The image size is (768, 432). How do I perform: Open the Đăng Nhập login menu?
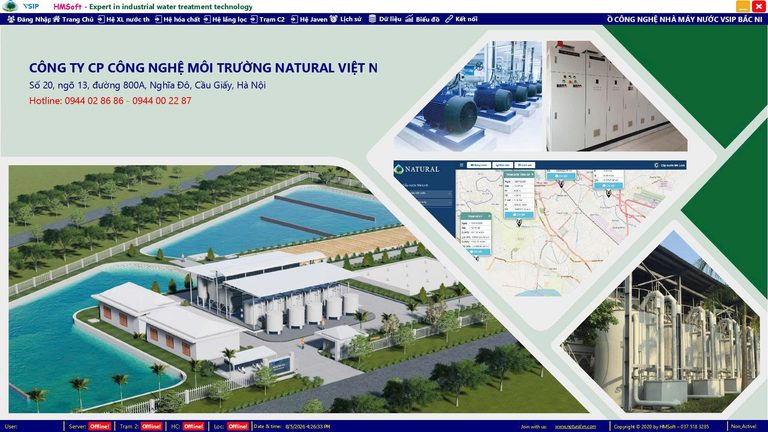coord(29,19)
